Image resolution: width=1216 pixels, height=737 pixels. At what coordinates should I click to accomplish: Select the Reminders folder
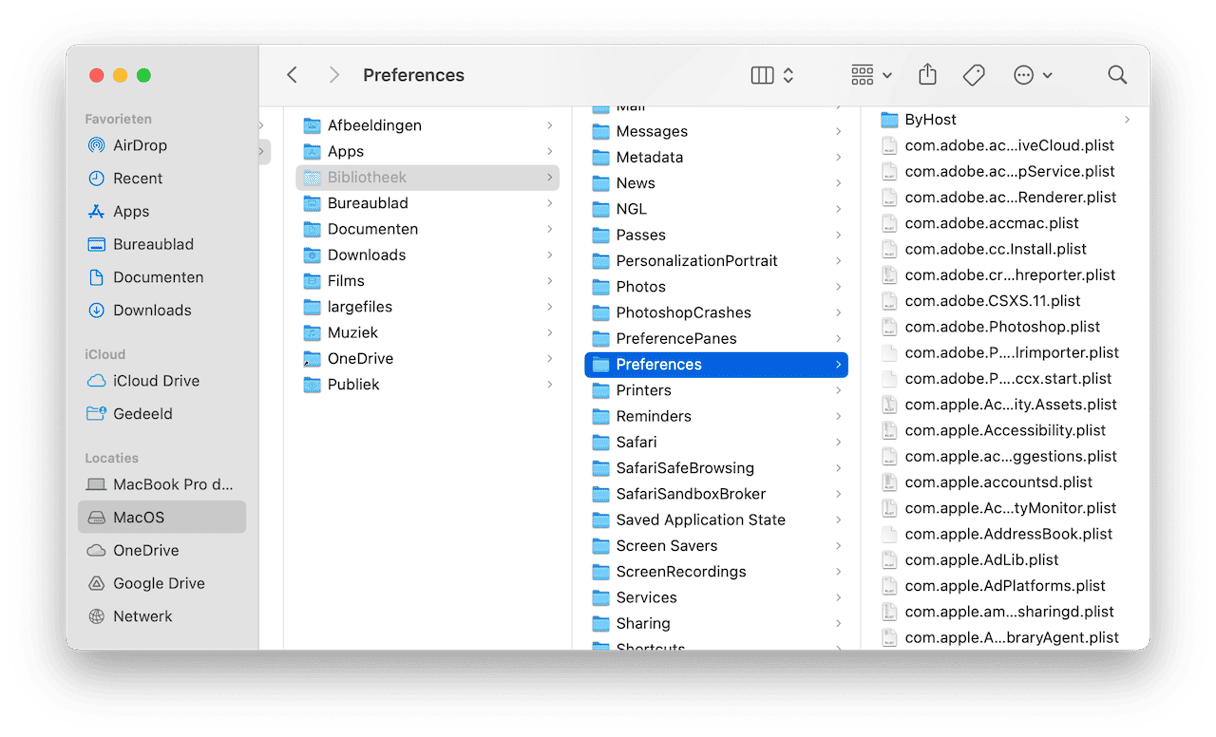click(x=716, y=417)
